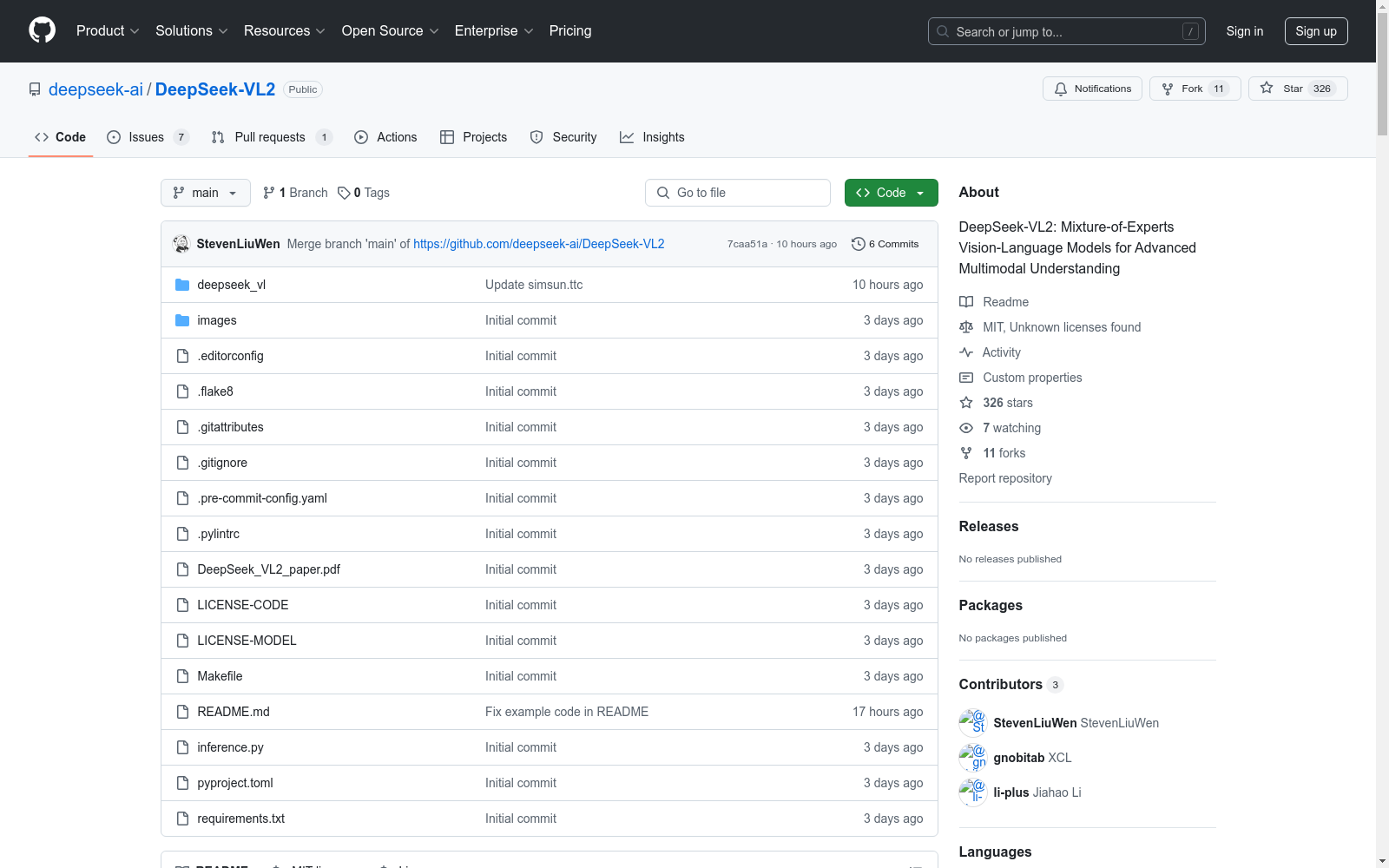Click the file icon beside .flake8
The width and height of the screenshot is (1389, 868).
point(182,391)
